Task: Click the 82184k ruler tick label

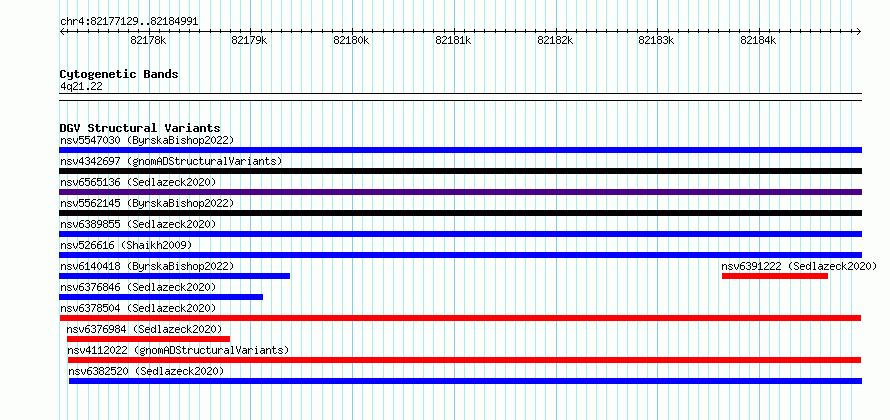Action: pyautogui.click(x=758, y=40)
